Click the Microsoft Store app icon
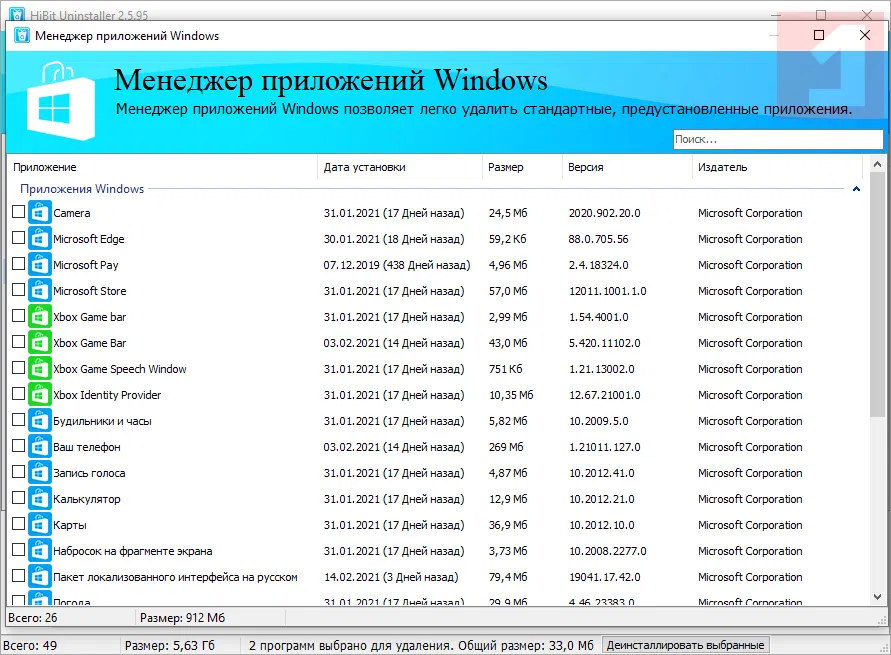This screenshot has width=891, height=655. [40, 291]
